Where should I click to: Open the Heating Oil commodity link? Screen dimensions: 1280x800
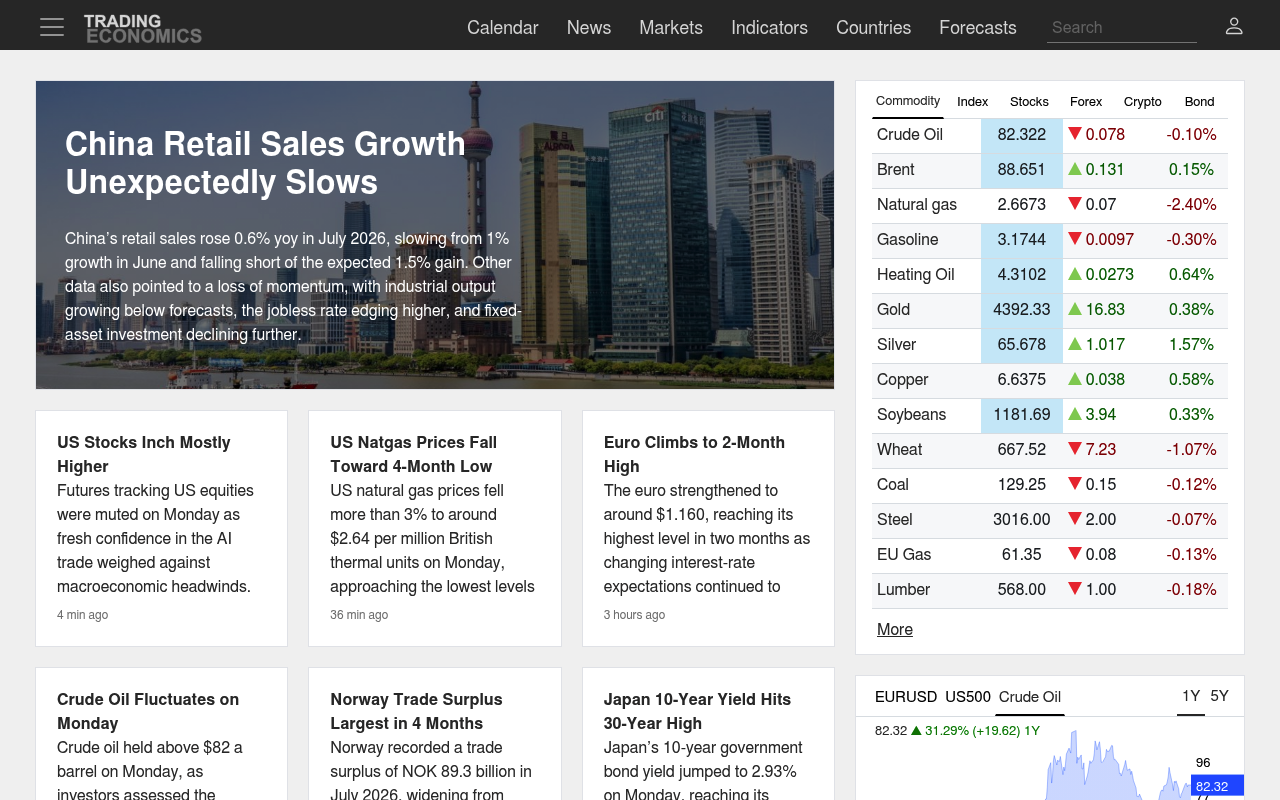[916, 275]
